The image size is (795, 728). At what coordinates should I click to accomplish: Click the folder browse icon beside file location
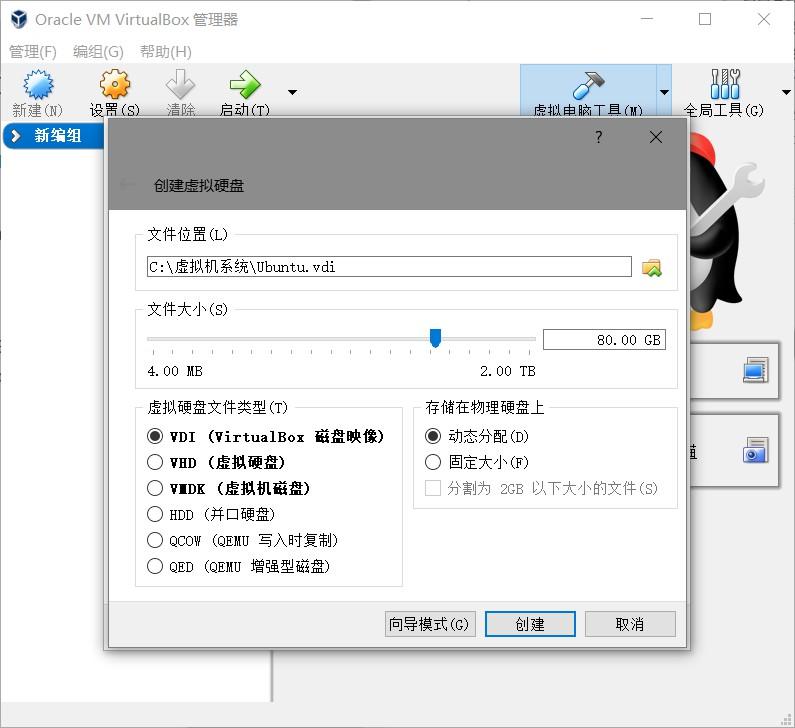(x=652, y=267)
